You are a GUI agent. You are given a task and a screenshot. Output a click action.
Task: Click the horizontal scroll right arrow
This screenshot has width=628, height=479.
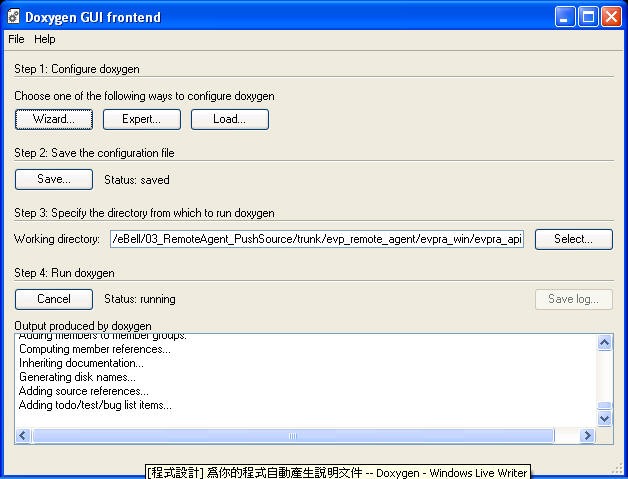588,435
